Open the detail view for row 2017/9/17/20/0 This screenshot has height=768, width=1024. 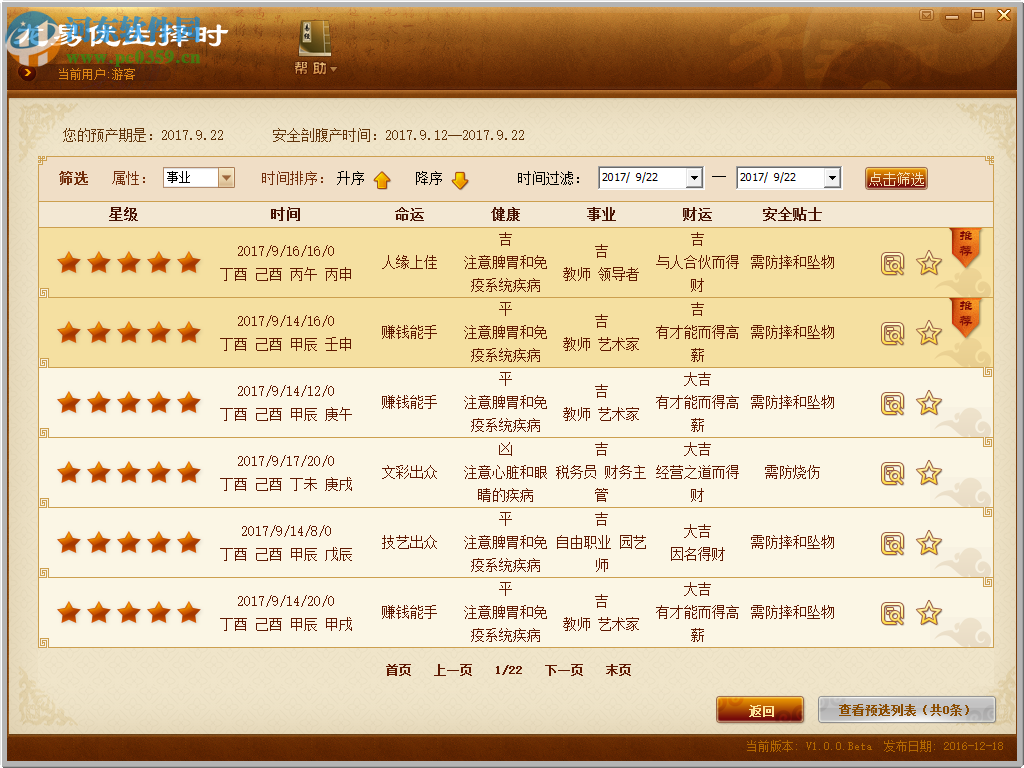tap(893, 473)
